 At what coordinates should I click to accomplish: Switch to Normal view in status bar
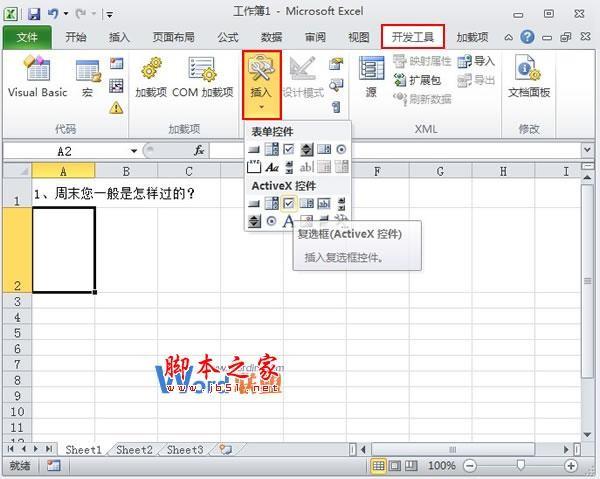coord(378,466)
